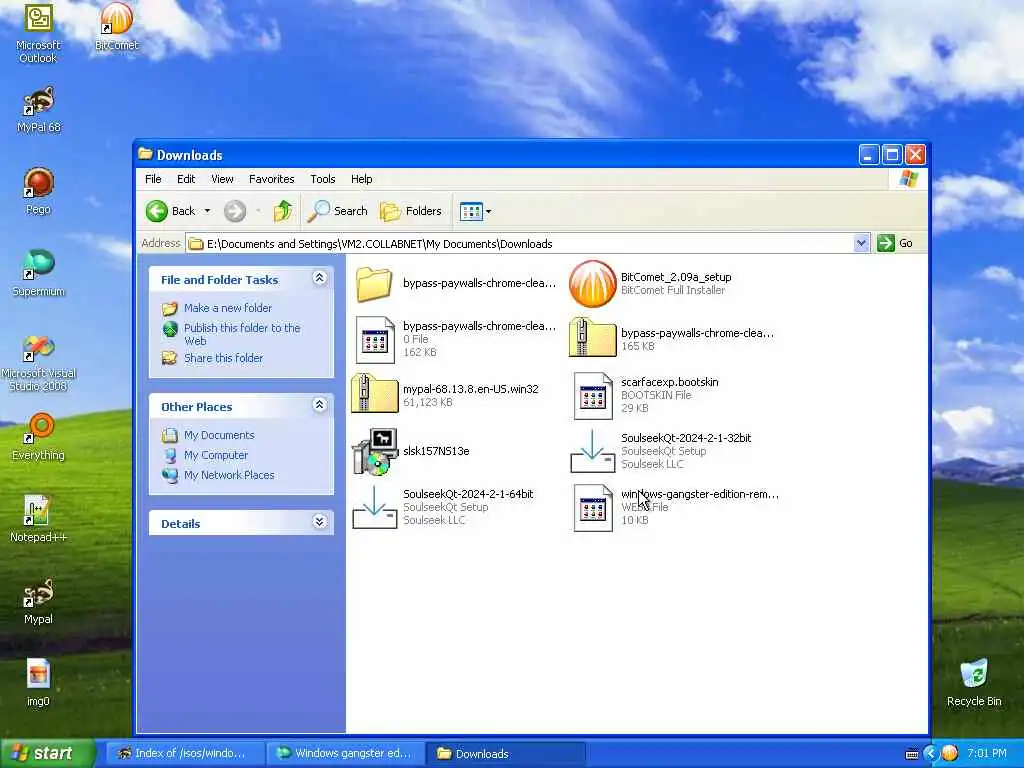Switch to Windows gangster ed... taskbar window

(x=345, y=753)
